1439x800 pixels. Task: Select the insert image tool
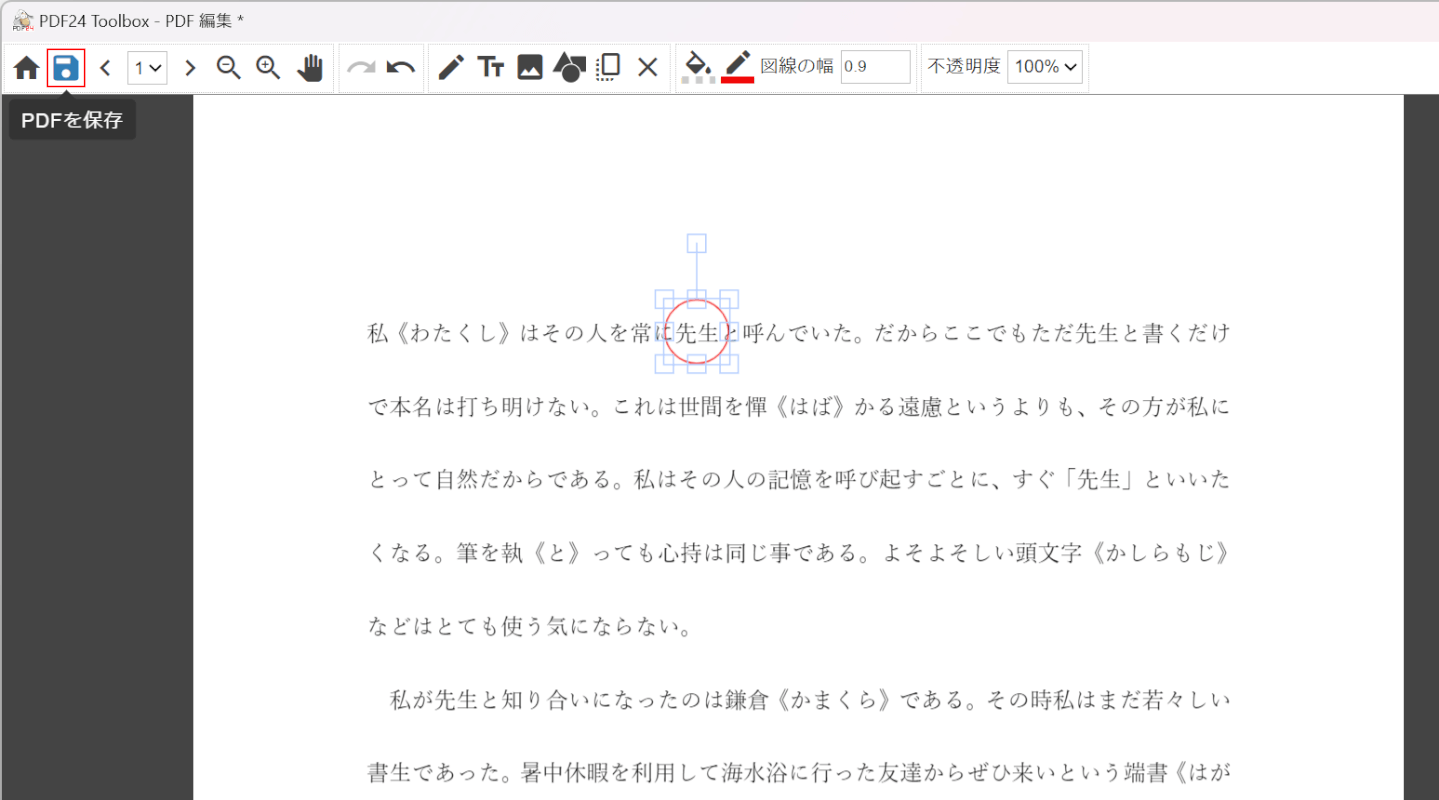click(529, 68)
